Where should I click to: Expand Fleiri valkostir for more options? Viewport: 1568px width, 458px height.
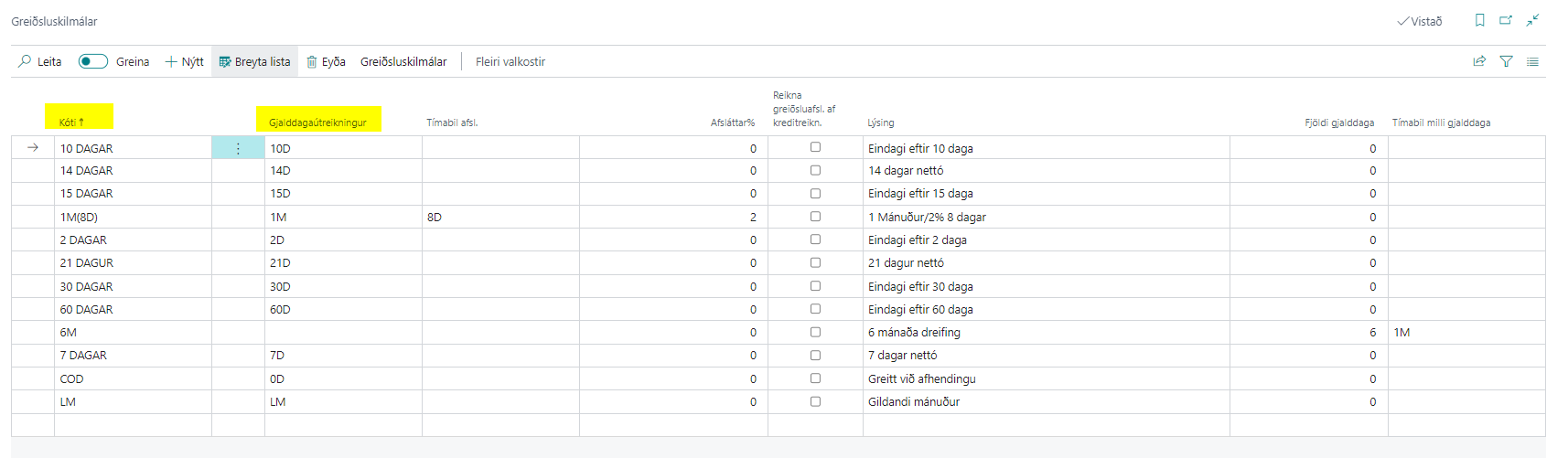click(510, 61)
